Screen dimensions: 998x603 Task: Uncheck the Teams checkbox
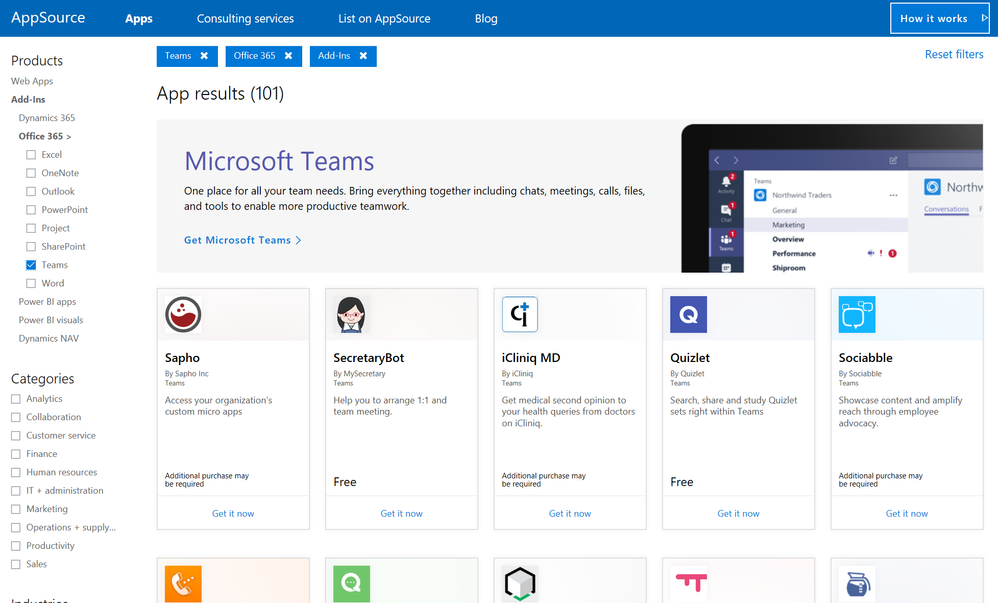[x=31, y=265]
